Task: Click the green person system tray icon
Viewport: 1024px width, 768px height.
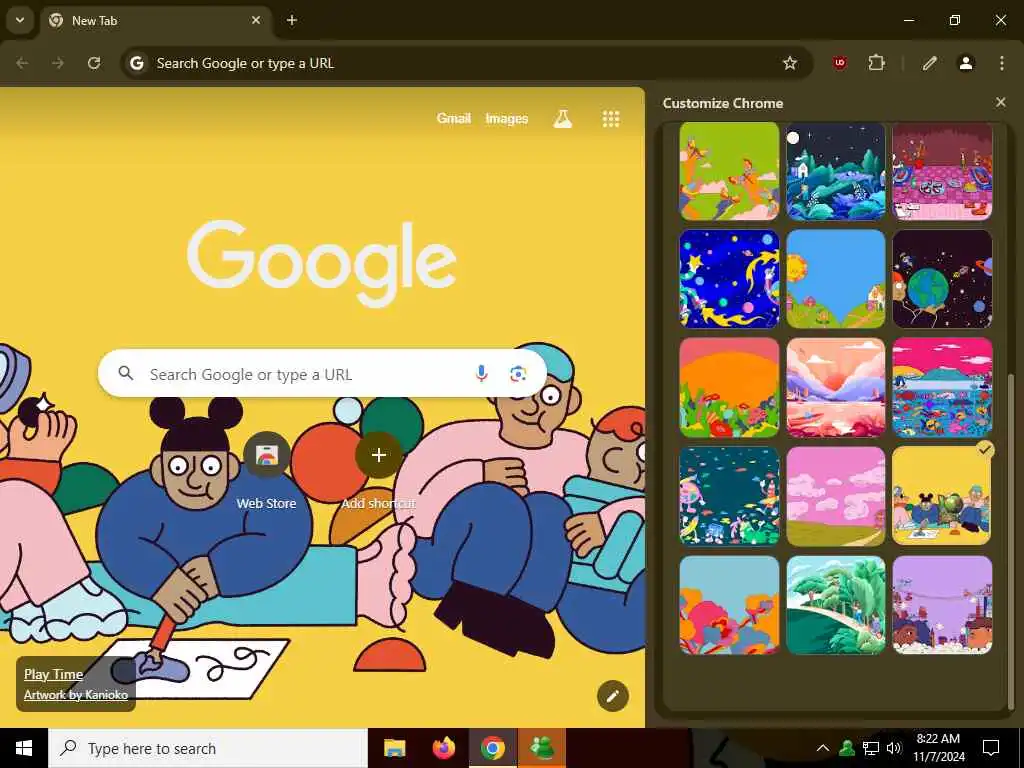Action: pyautogui.click(x=847, y=748)
